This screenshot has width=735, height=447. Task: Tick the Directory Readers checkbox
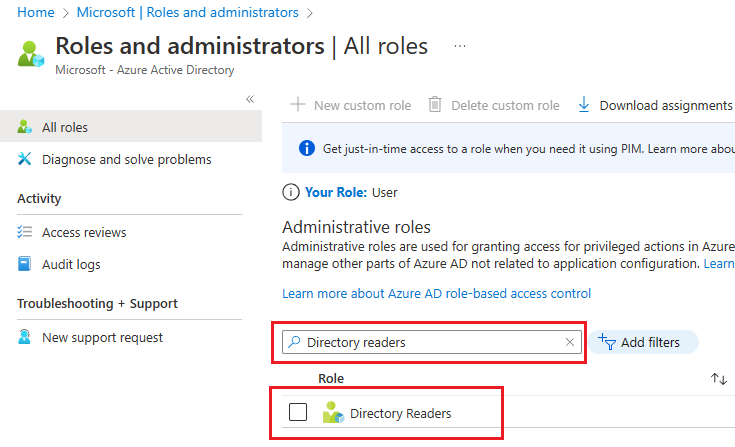pyautogui.click(x=298, y=412)
